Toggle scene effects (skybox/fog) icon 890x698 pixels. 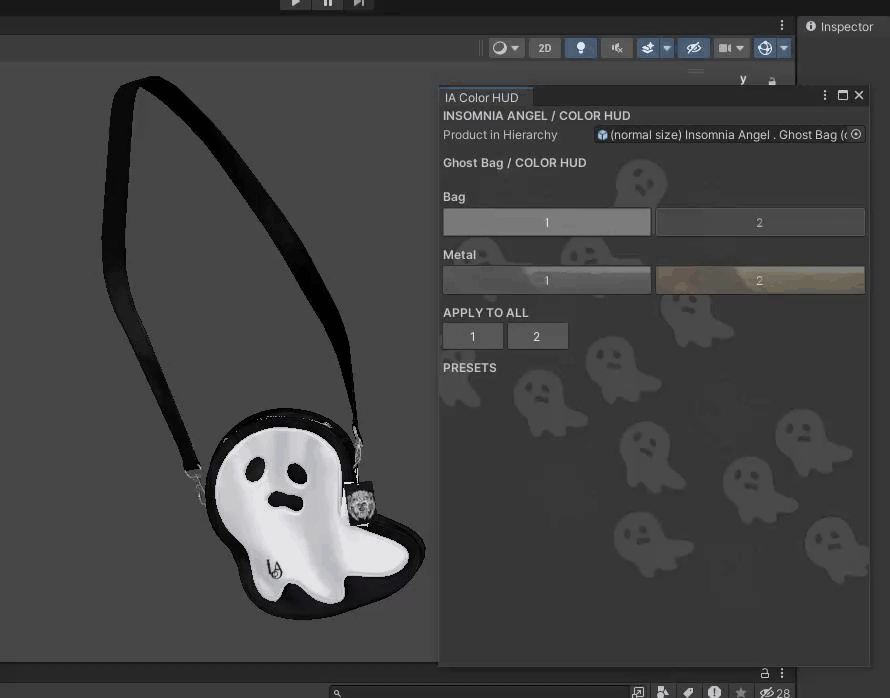(648, 48)
